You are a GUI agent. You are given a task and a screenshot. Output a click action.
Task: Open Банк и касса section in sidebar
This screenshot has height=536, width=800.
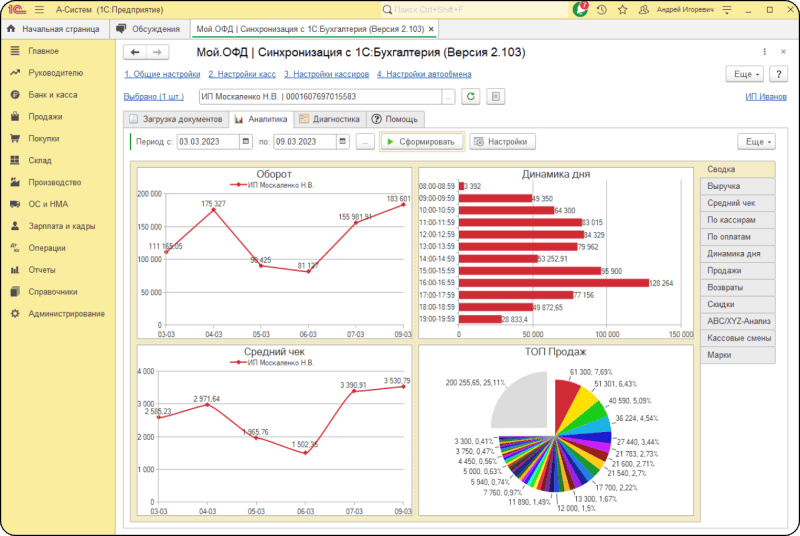(53, 94)
